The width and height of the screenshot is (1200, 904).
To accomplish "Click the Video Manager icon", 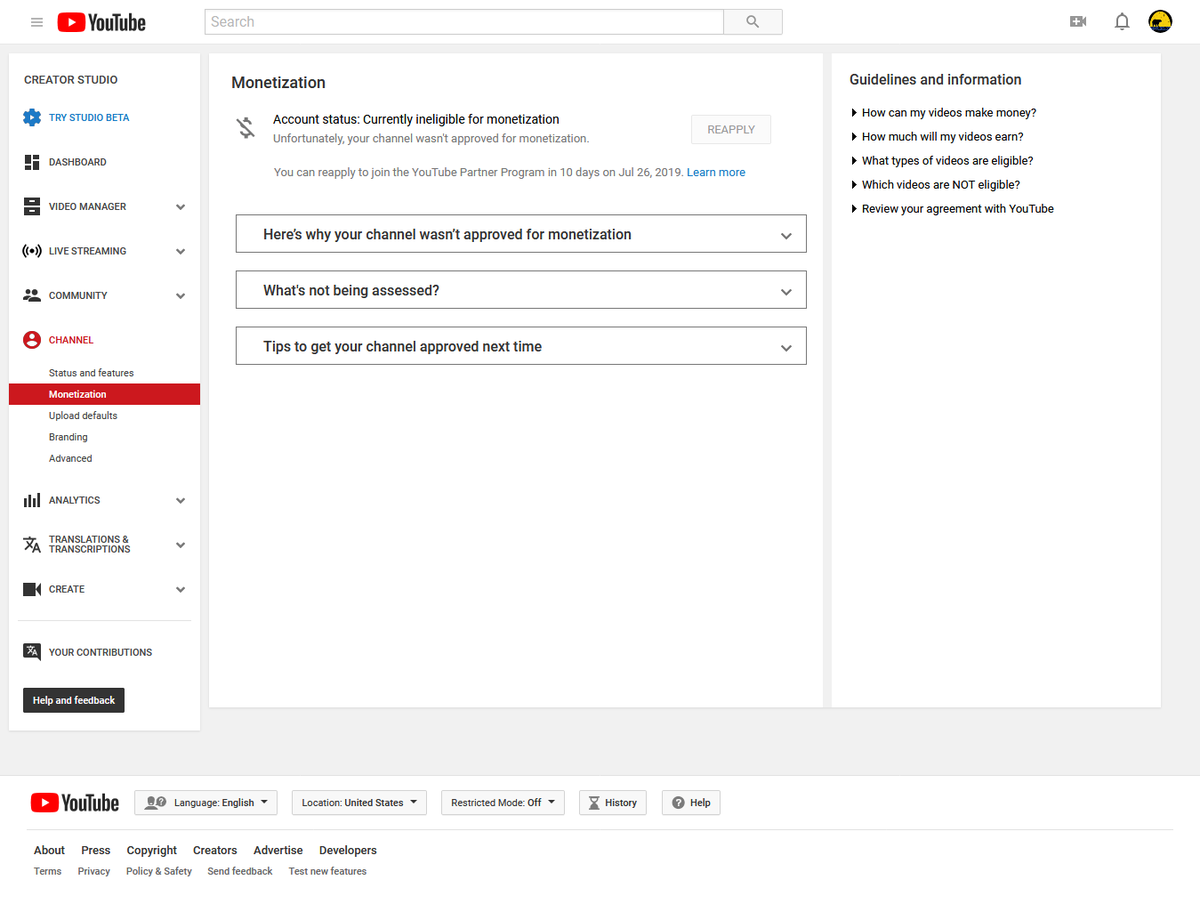I will pos(32,207).
